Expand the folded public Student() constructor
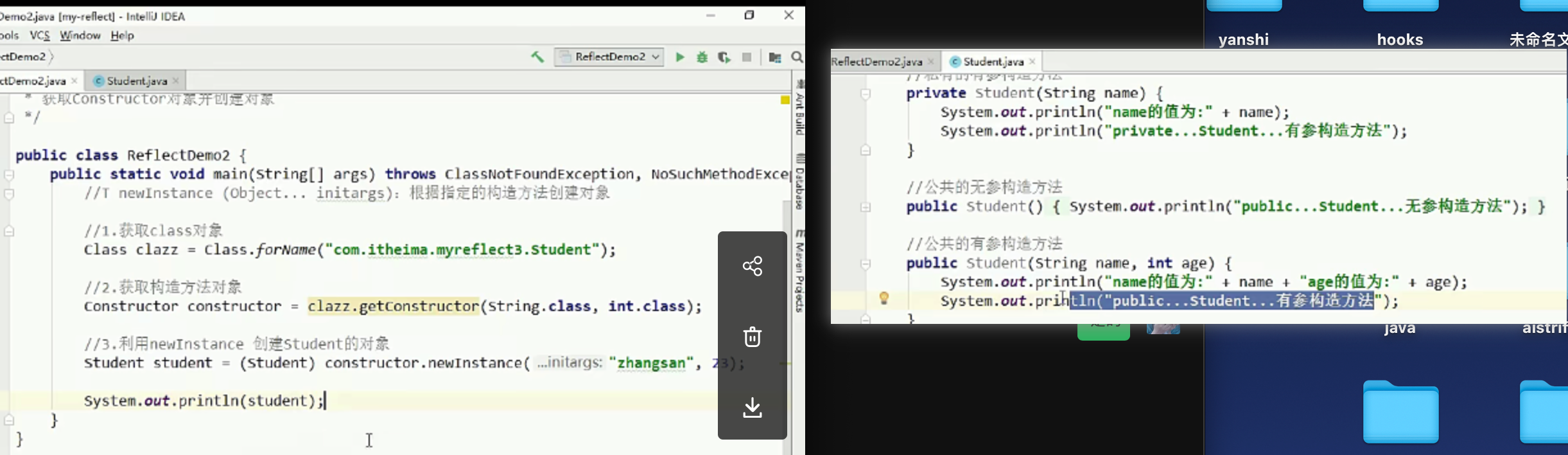The width and height of the screenshot is (1568, 455). (x=866, y=207)
